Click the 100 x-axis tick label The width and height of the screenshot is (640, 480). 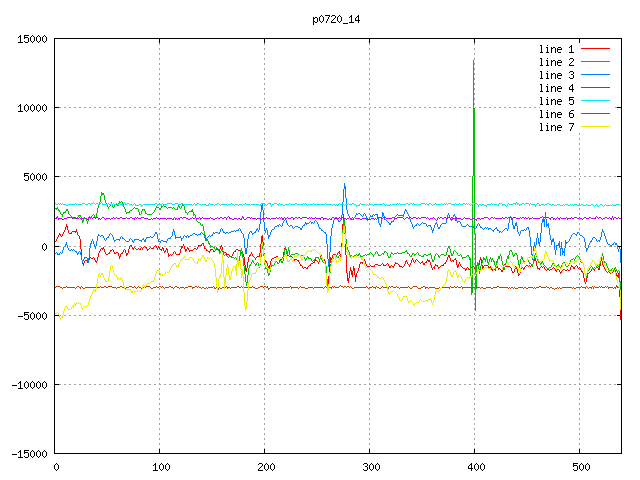[x=160, y=466]
